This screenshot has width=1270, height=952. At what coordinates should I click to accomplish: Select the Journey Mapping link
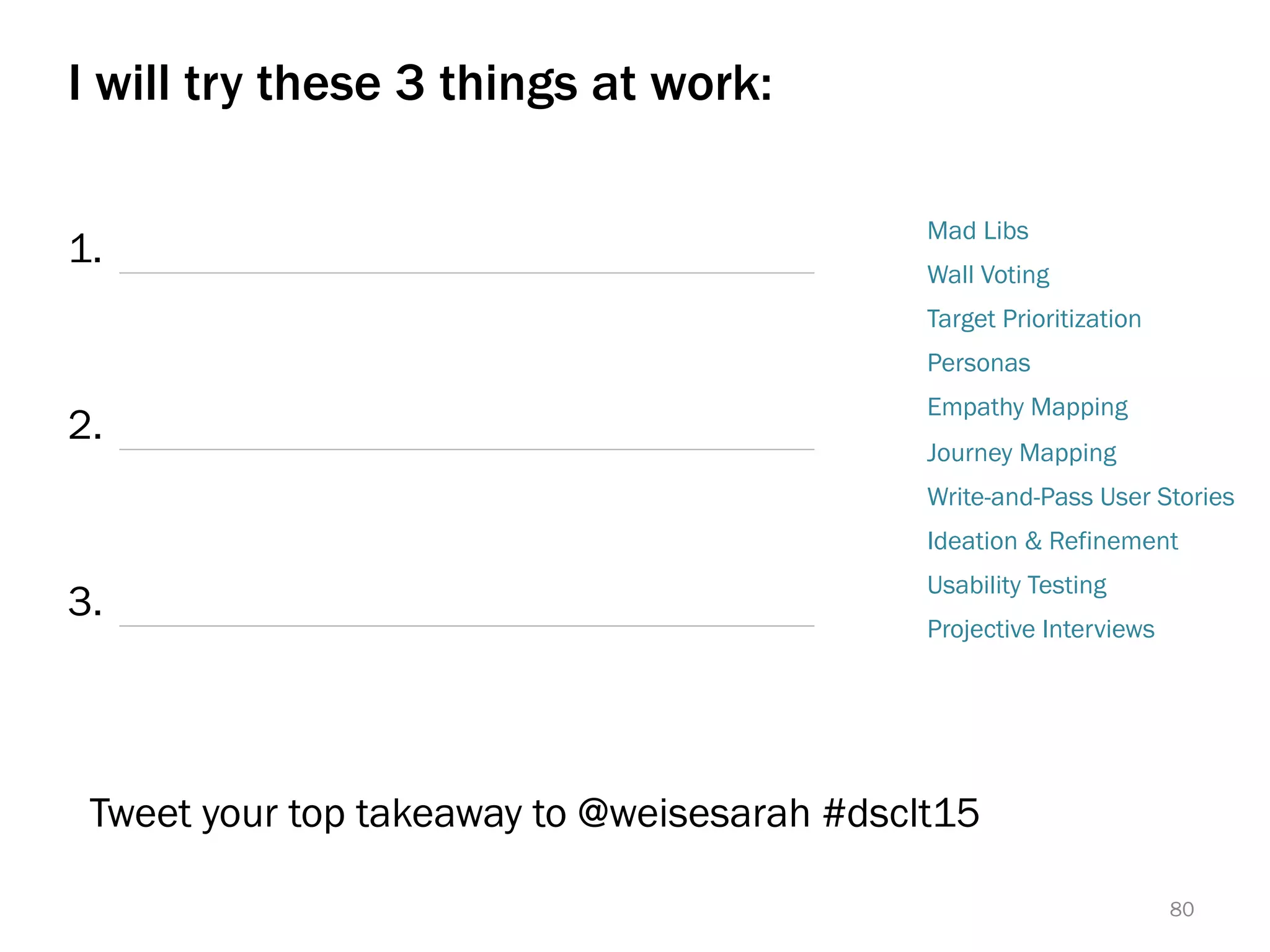1021,453
